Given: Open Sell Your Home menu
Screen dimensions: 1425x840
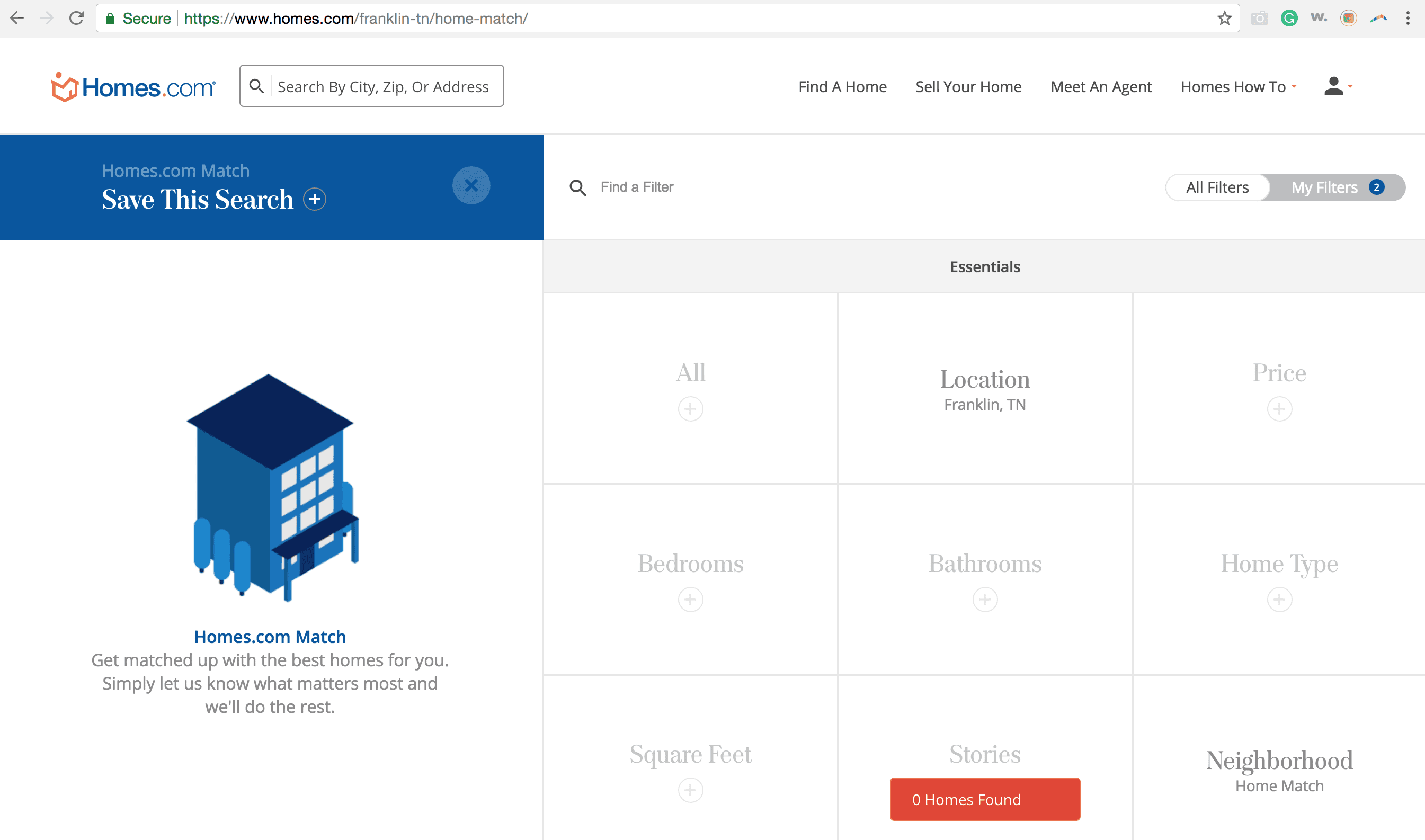Looking at the screenshot, I should 969,87.
